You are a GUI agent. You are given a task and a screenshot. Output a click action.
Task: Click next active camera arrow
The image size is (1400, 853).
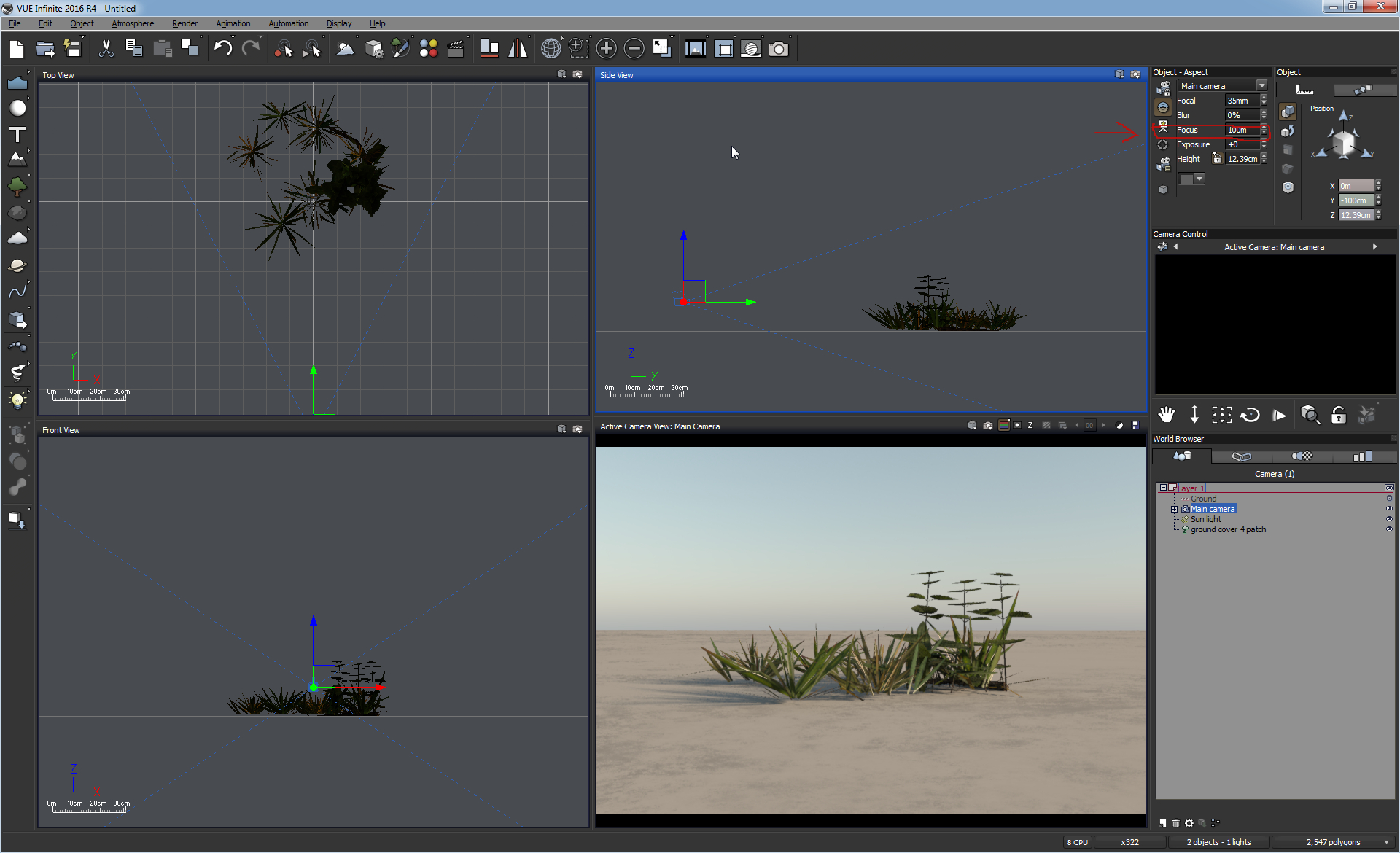pyautogui.click(x=1374, y=247)
